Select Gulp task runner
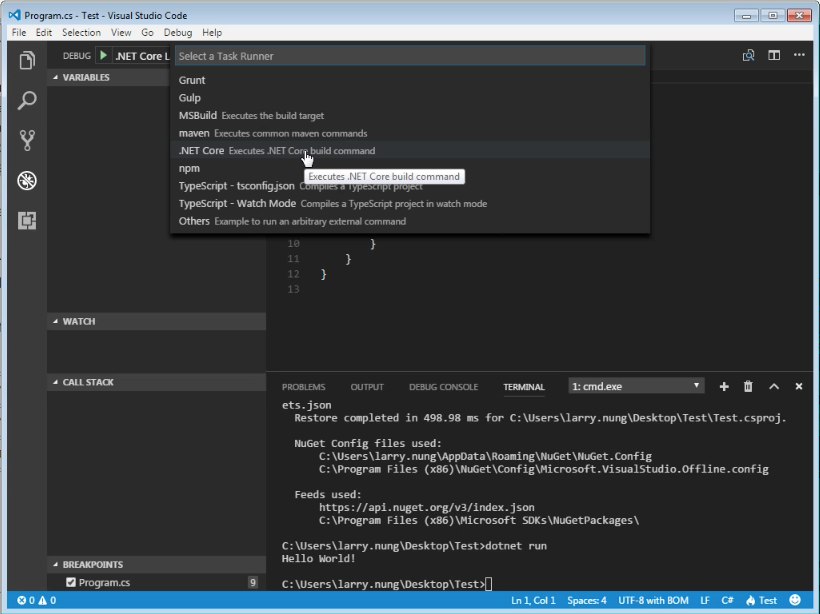This screenshot has height=614, width=820. click(410, 98)
